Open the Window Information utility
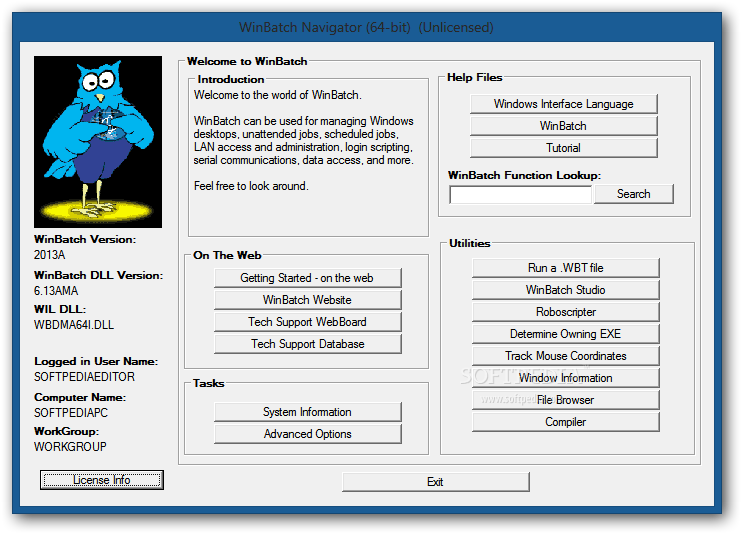The image size is (742, 534). tap(565, 378)
